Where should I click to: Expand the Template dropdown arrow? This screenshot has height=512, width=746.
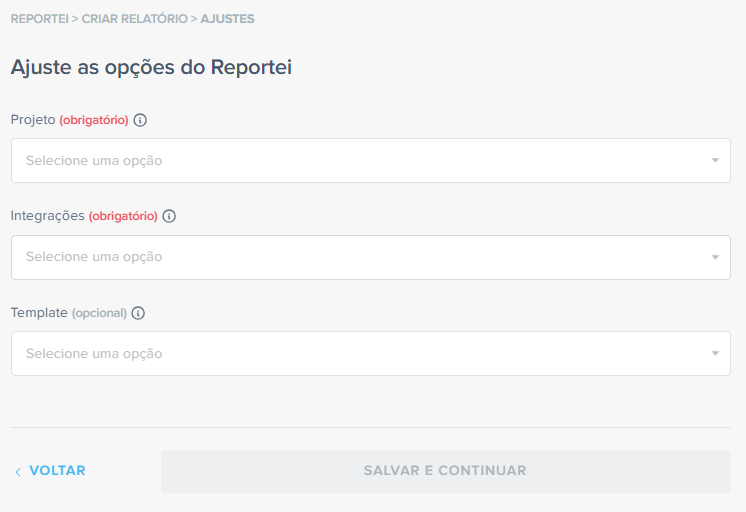715,354
